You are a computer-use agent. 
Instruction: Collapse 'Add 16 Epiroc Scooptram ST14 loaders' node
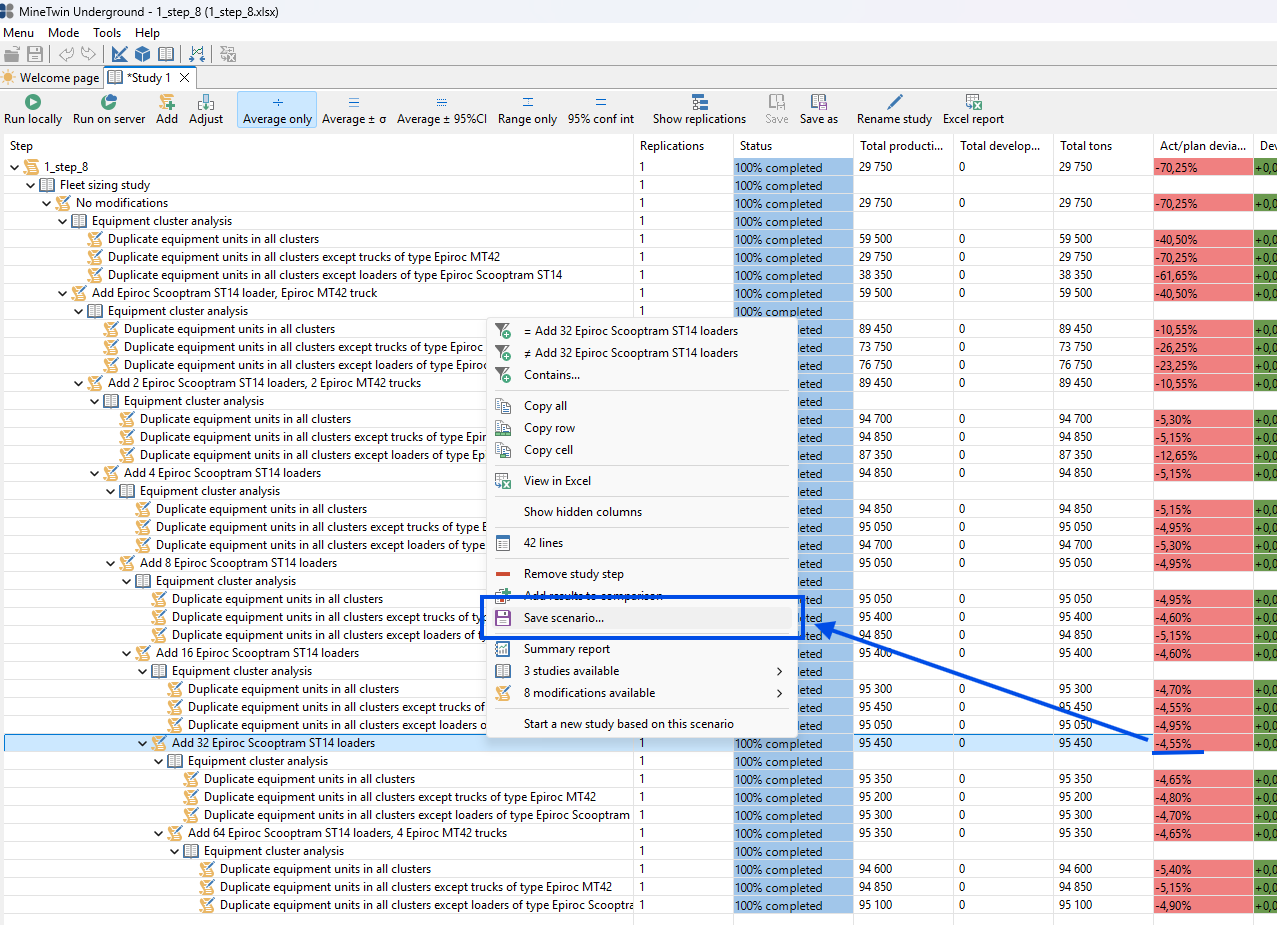coord(126,653)
